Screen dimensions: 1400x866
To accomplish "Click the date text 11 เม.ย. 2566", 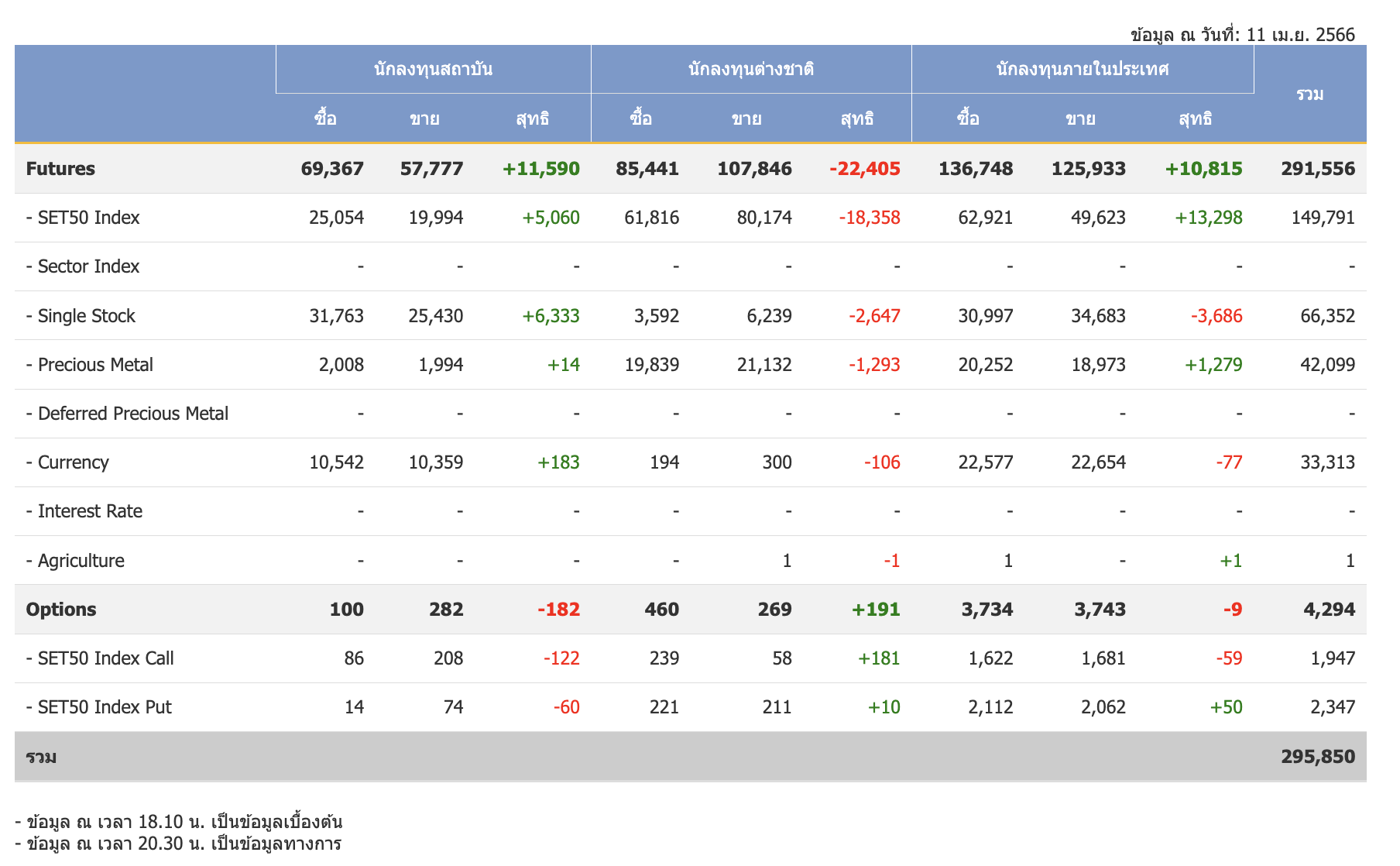I will click(x=1301, y=35).
